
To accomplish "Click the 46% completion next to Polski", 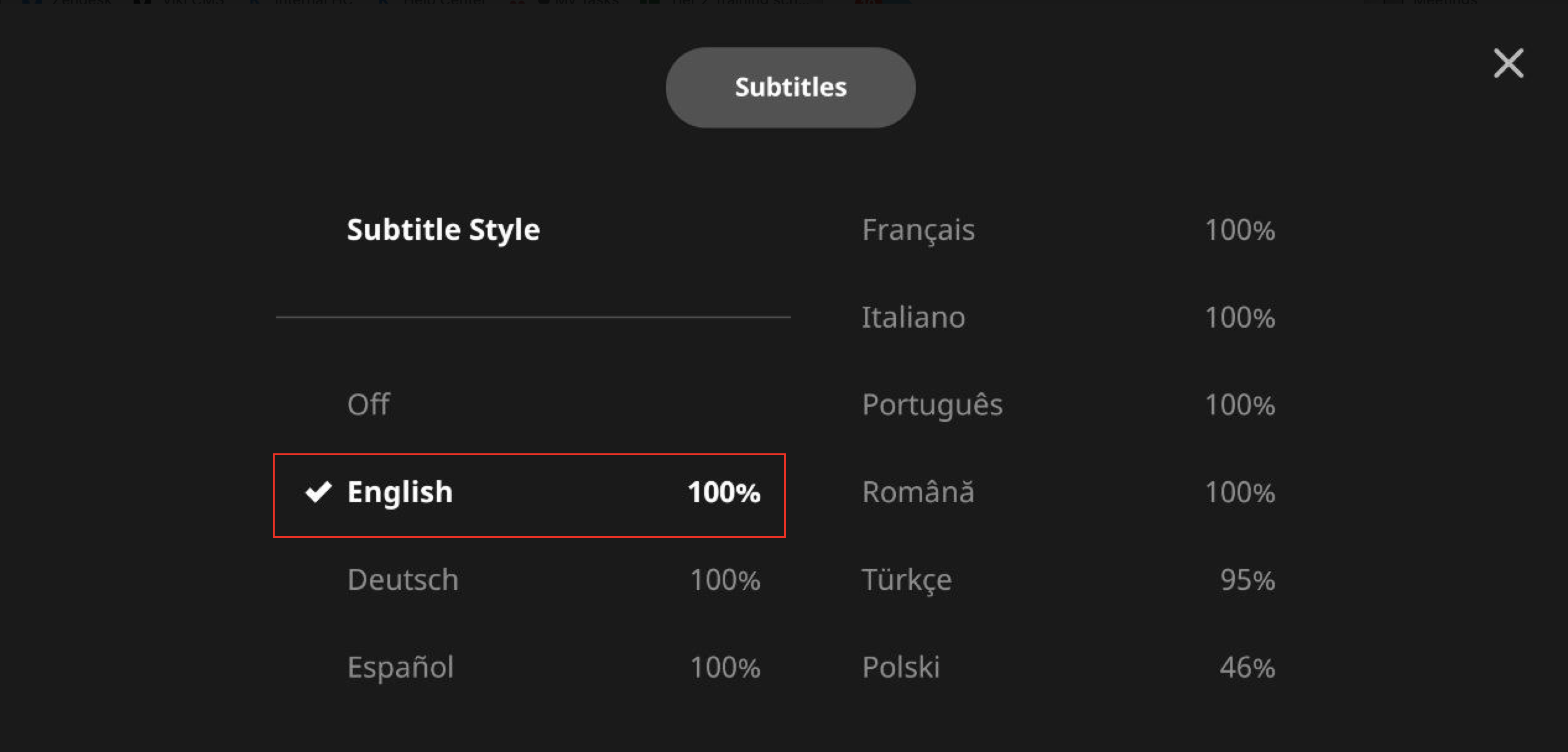I will 1247,667.
